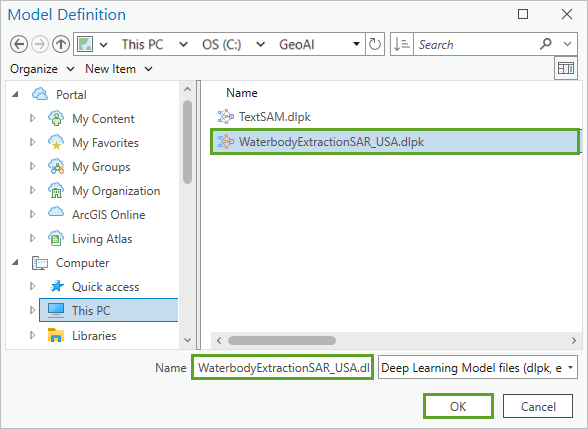Click the TextSAM.dlpk model icon
This screenshot has width=588, height=429.
(x=226, y=117)
